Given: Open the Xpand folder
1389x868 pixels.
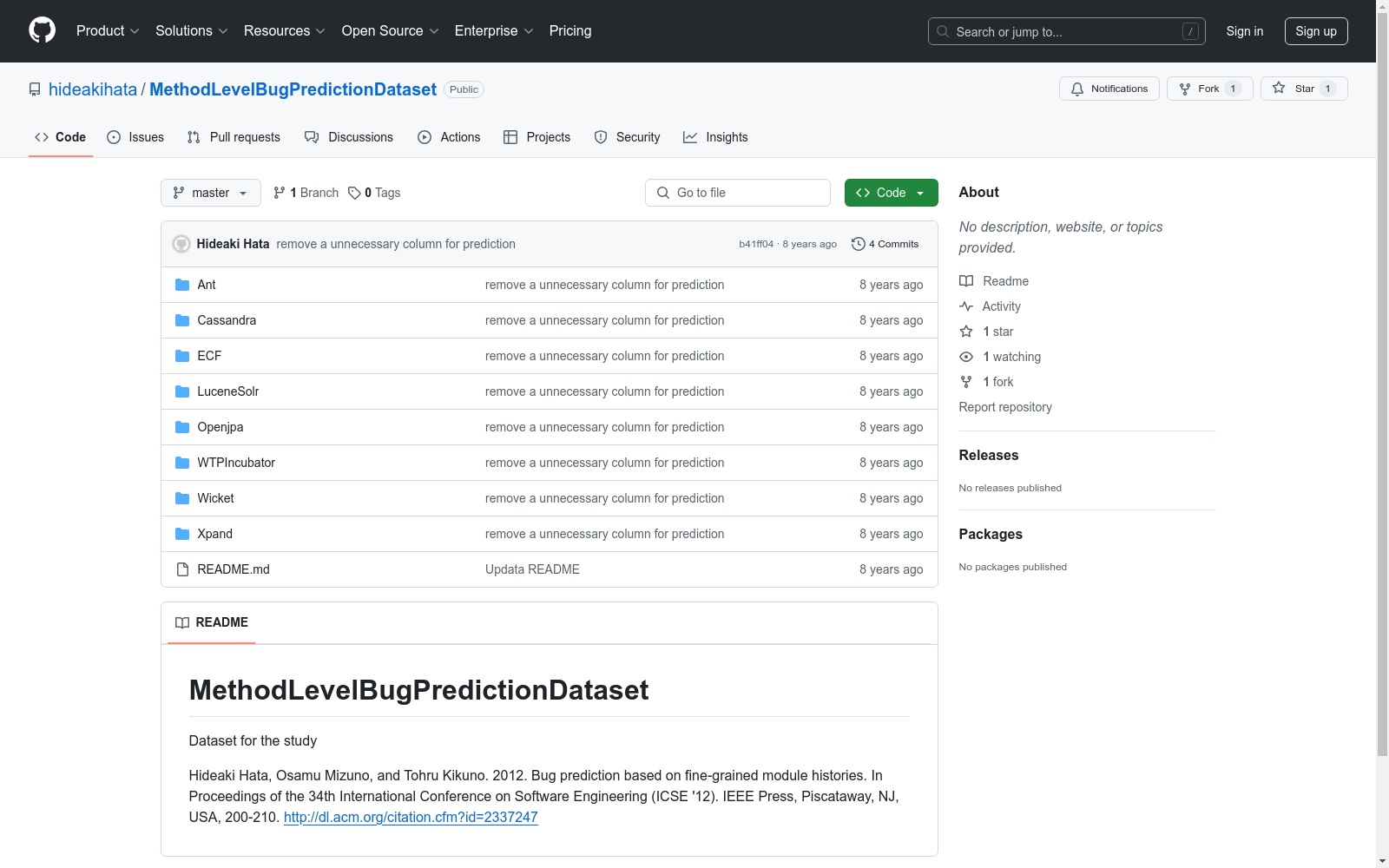Looking at the screenshot, I should 214,534.
